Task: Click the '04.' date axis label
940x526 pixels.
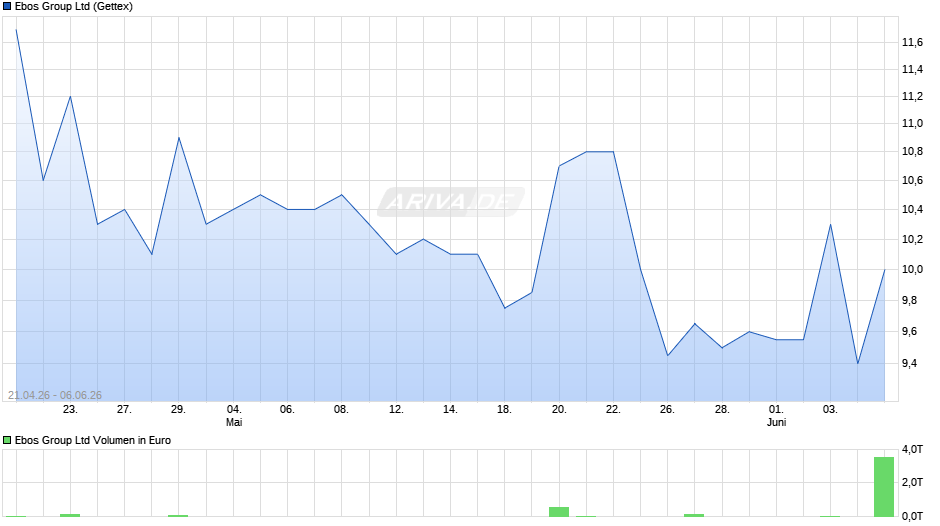Action: [x=234, y=410]
